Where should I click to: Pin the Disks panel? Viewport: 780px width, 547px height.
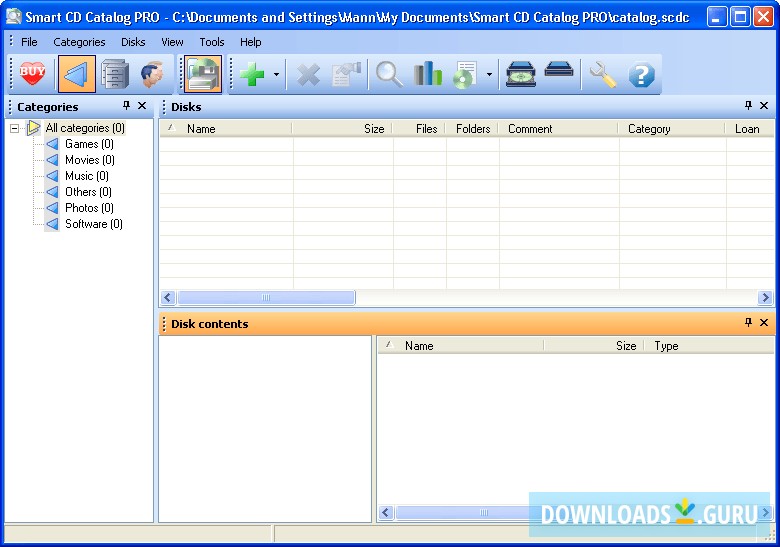pos(748,105)
